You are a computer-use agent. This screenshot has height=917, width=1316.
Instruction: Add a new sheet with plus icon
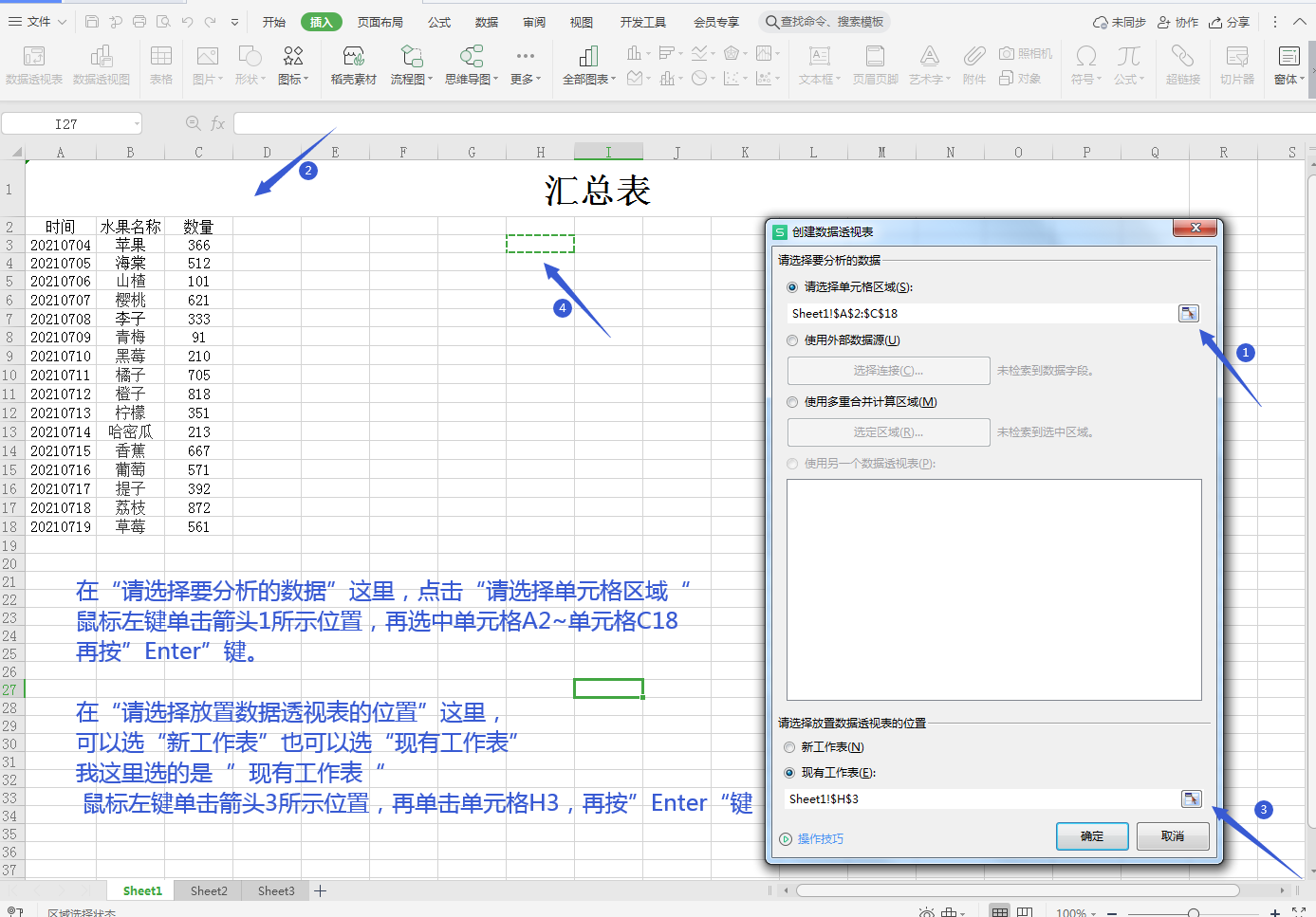pyautogui.click(x=321, y=890)
